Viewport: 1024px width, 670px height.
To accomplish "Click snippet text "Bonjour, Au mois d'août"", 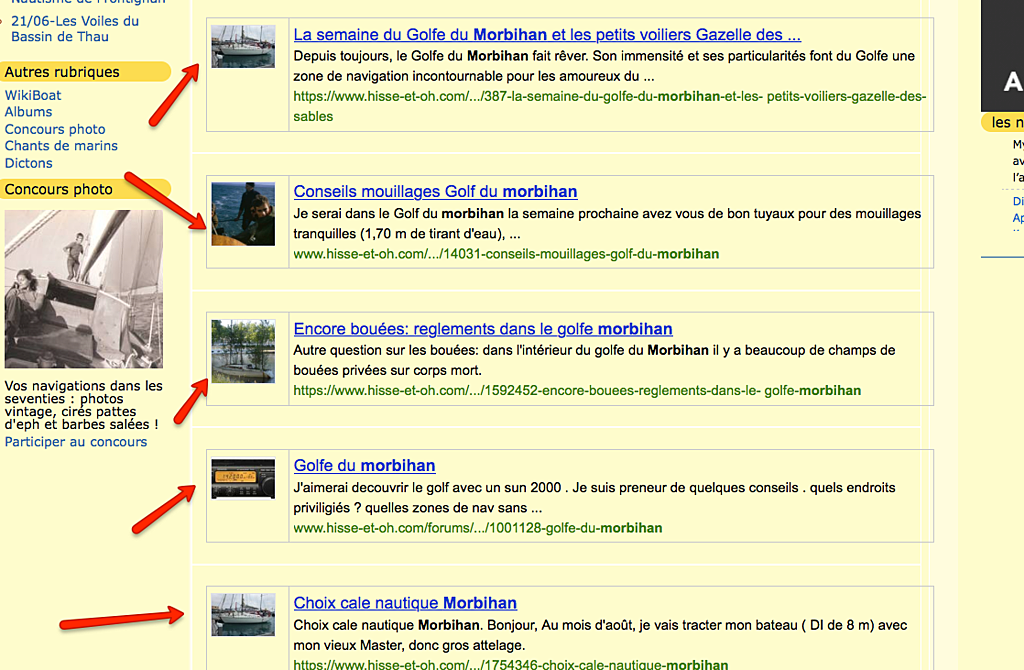I will [562, 625].
